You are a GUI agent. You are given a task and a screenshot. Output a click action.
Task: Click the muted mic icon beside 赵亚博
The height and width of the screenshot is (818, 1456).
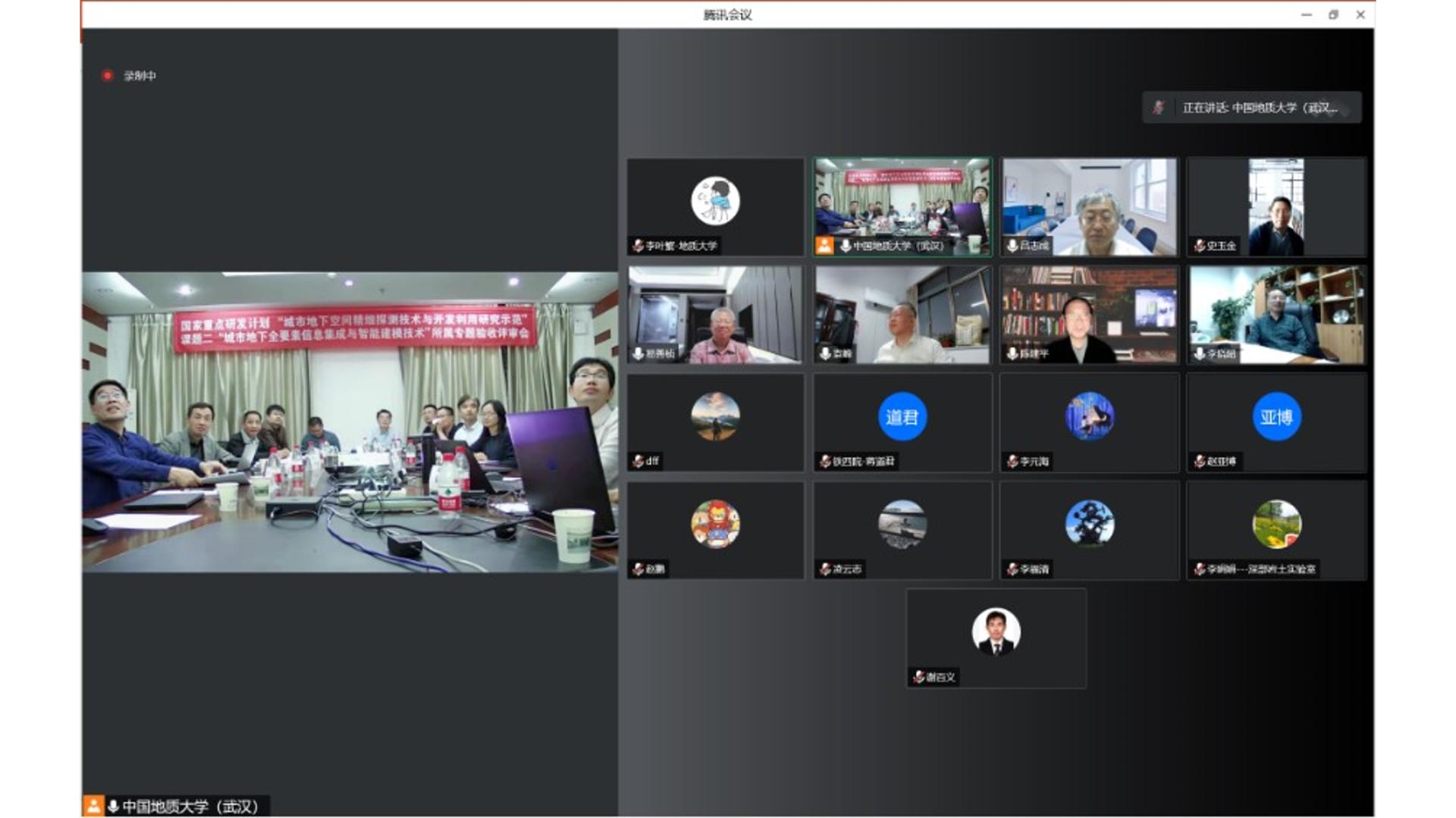tap(1199, 461)
